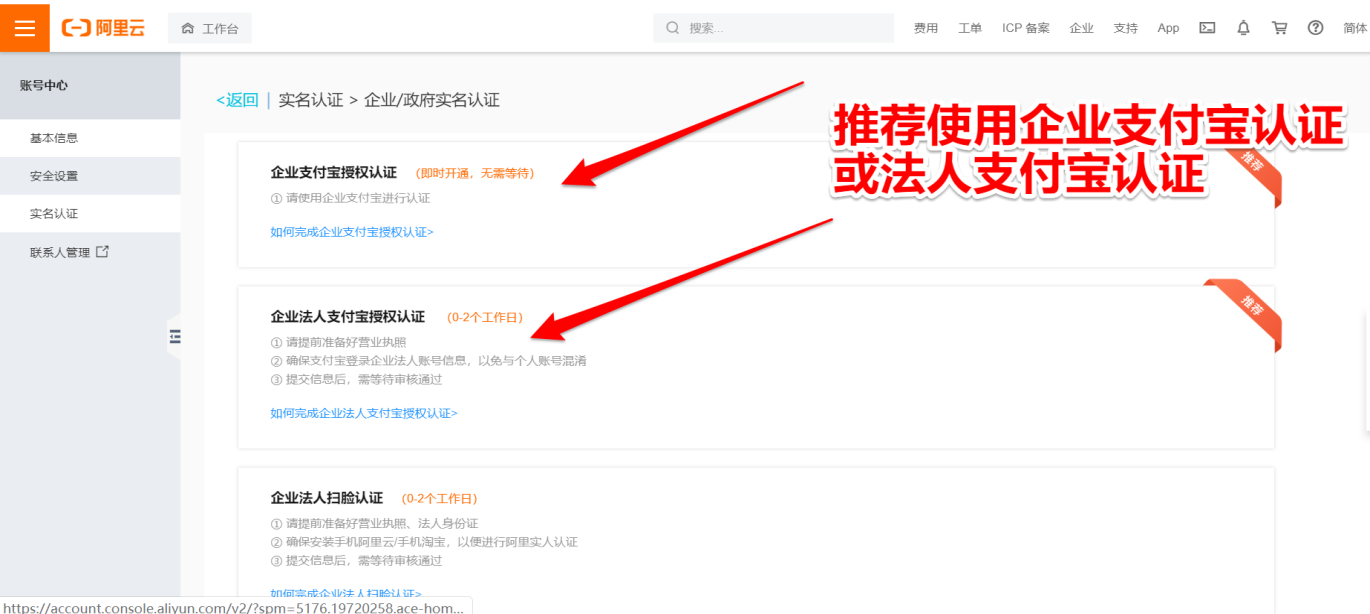Collapse the sidebar with the handle icon
This screenshot has height=614, width=1370.
coord(175,337)
